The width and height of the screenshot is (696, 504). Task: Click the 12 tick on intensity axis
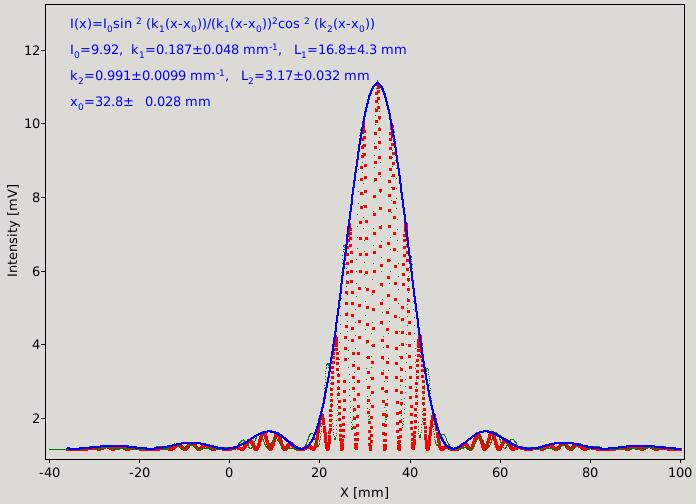click(x=31, y=51)
